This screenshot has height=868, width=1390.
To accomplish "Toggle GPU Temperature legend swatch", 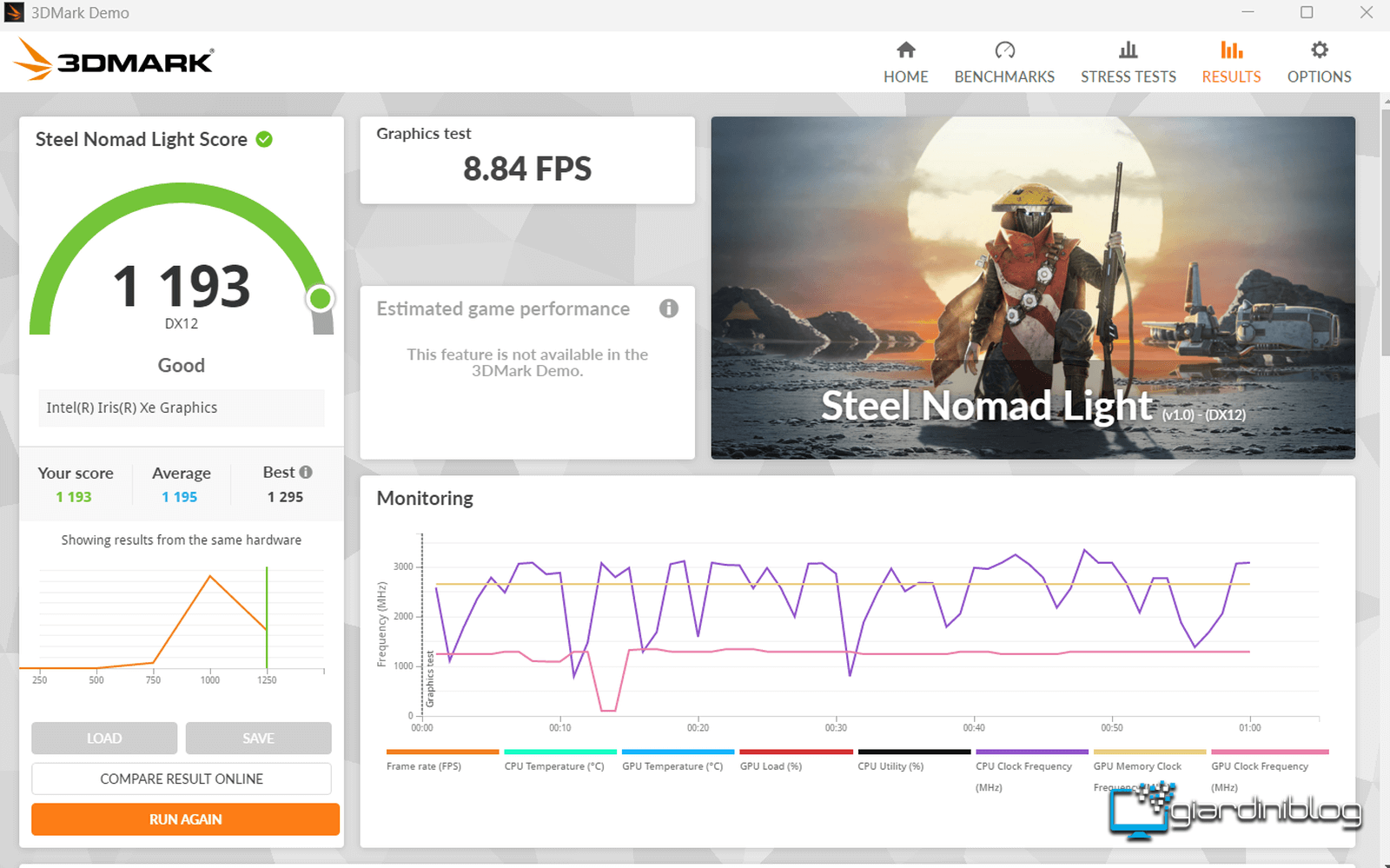I will [678, 752].
